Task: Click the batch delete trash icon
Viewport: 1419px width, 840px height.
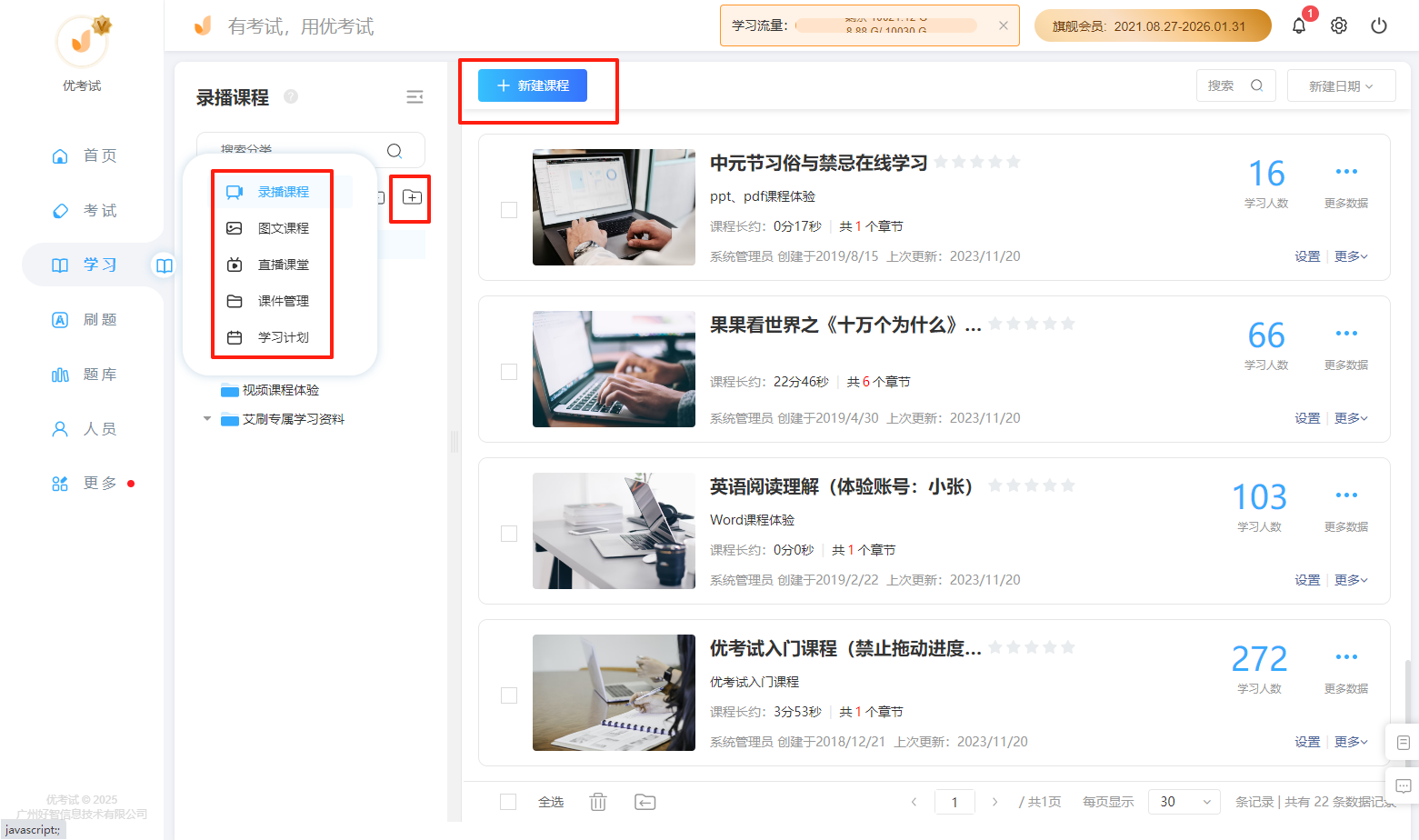Action: point(598,802)
